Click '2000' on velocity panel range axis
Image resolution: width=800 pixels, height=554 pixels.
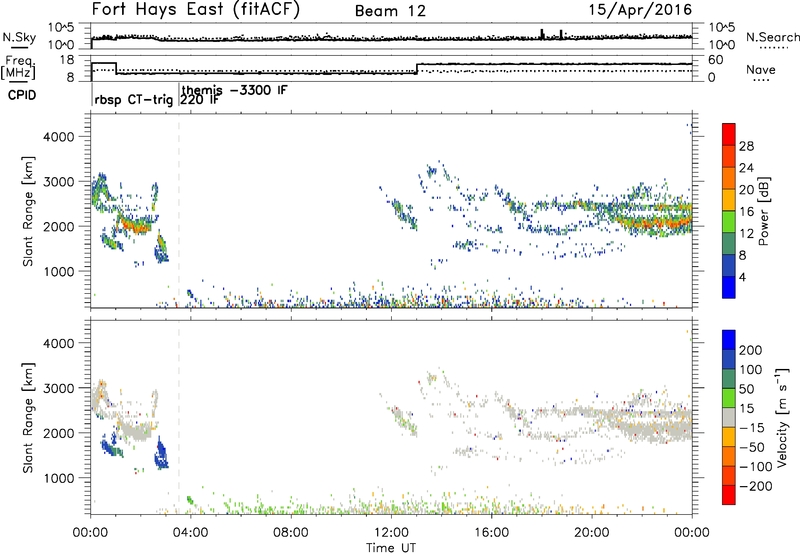59,433
